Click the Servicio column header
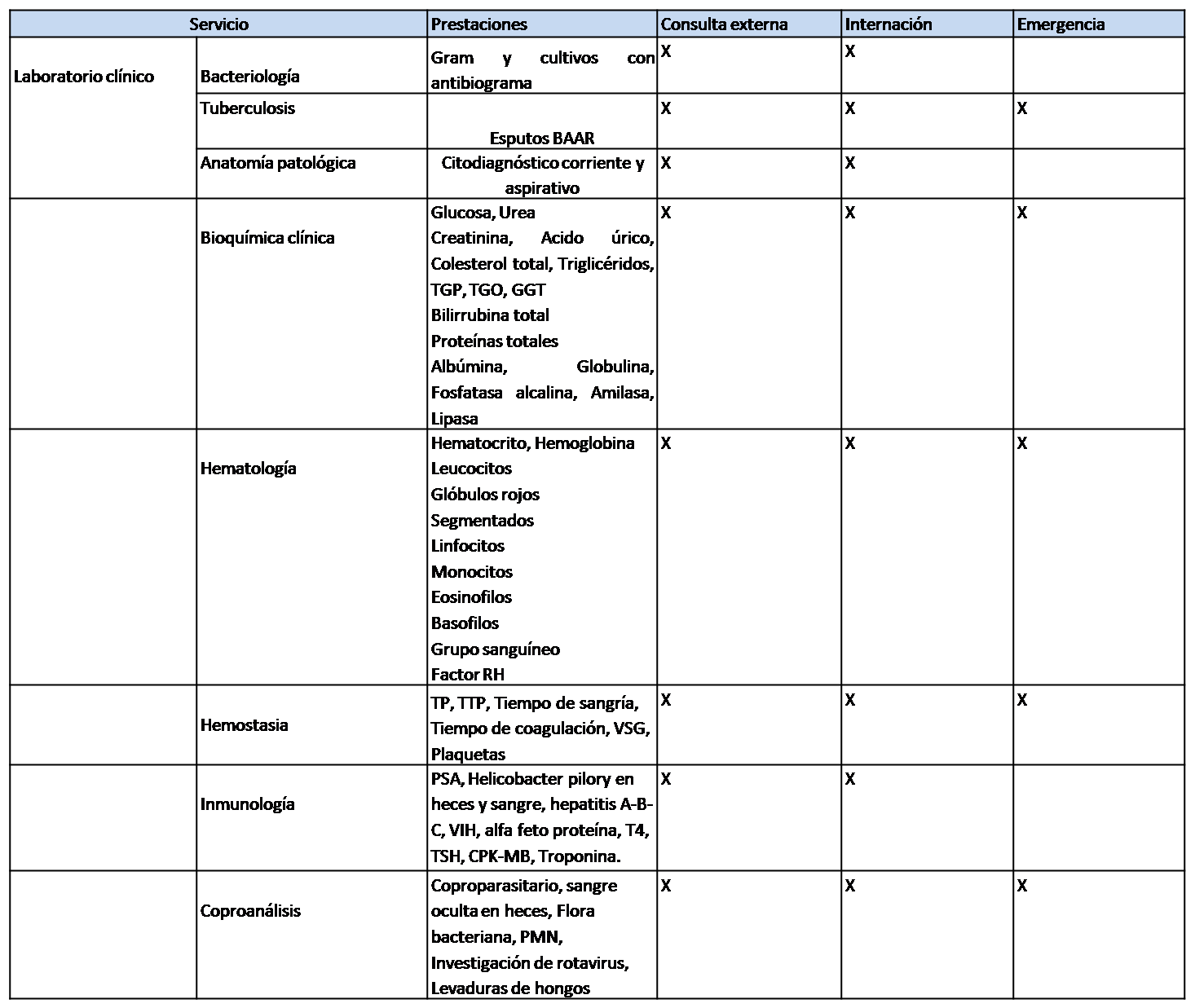Screen dimensions: 1195x1008 pyautogui.click(x=218, y=24)
